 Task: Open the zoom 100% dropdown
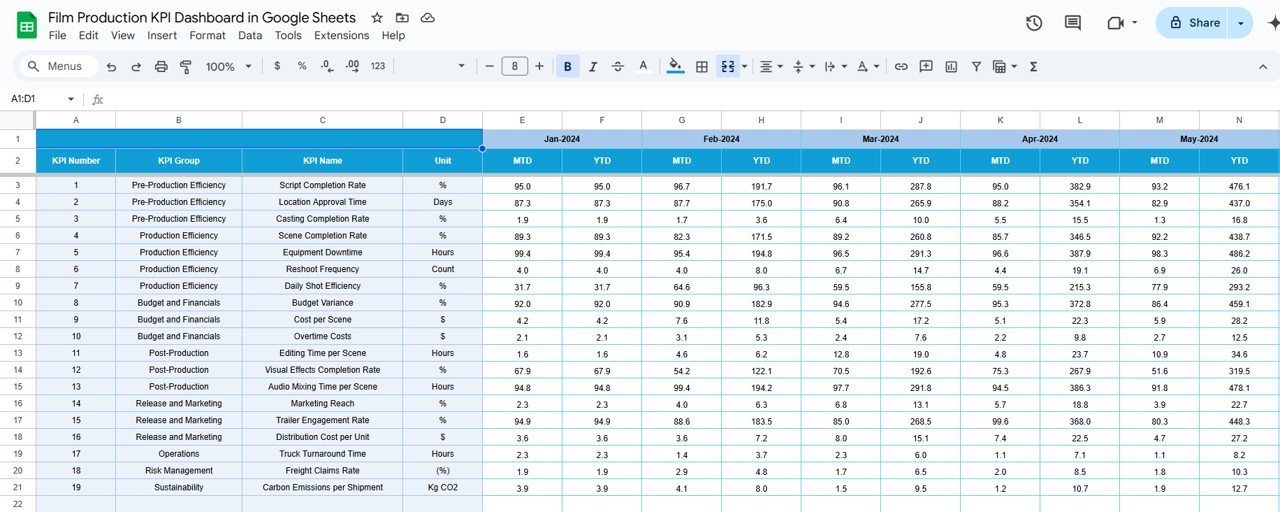[x=228, y=67]
